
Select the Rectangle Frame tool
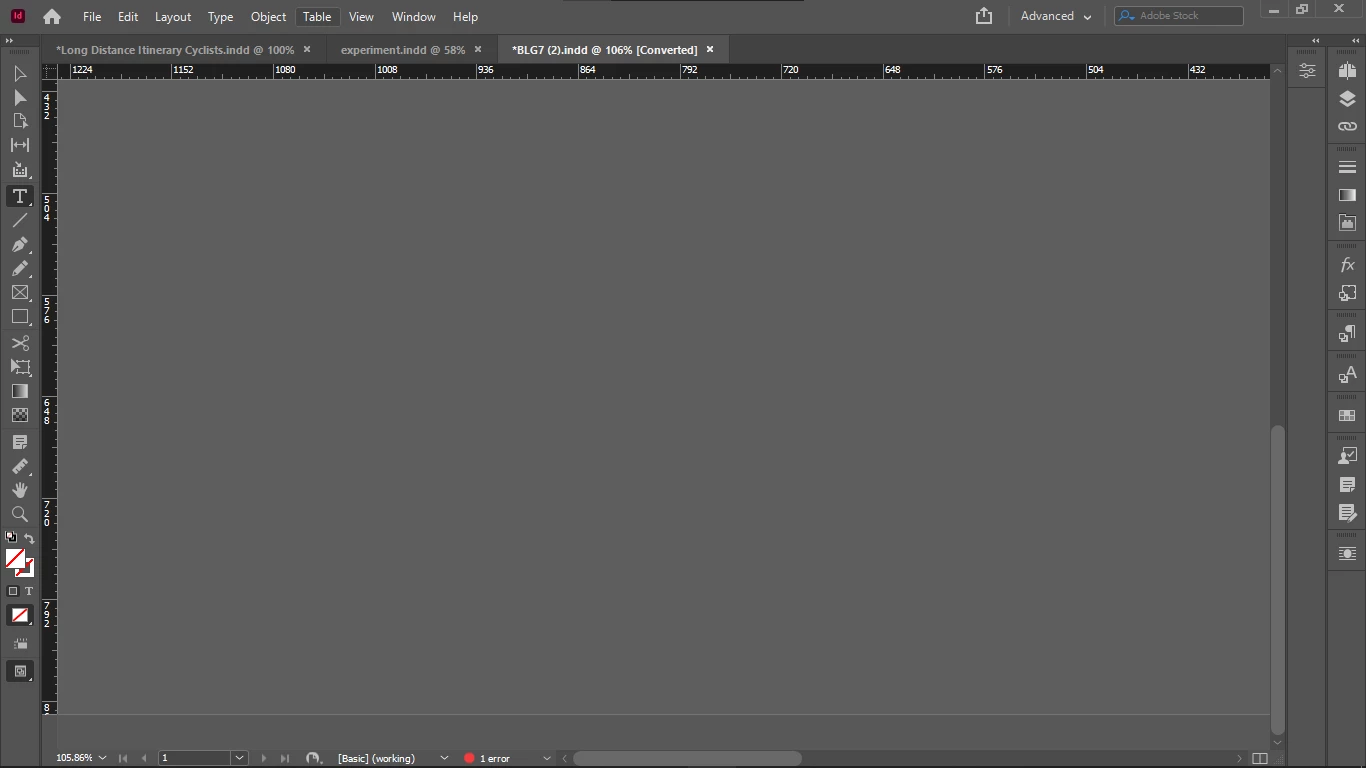19,292
